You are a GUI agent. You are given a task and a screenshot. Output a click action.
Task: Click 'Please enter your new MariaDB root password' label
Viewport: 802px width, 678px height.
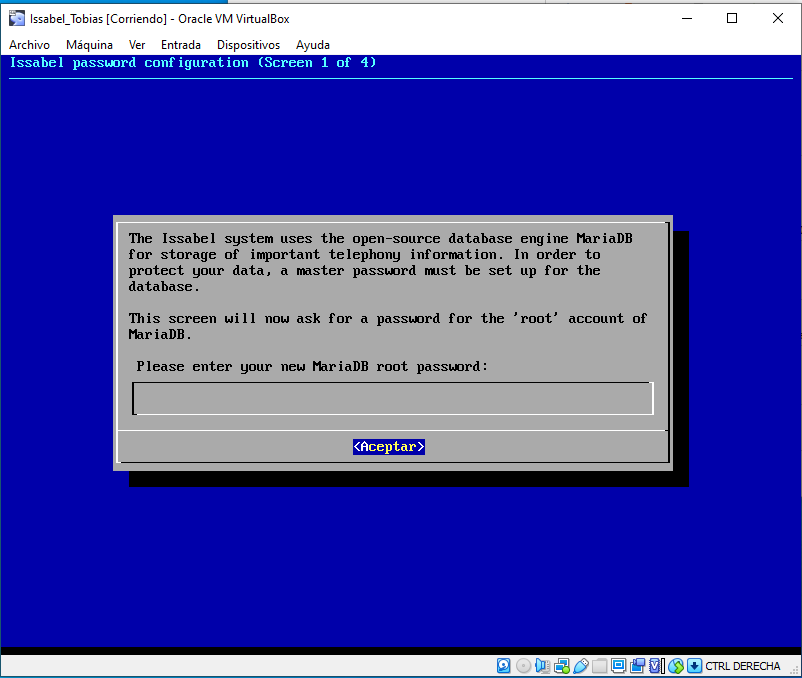point(312,367)
